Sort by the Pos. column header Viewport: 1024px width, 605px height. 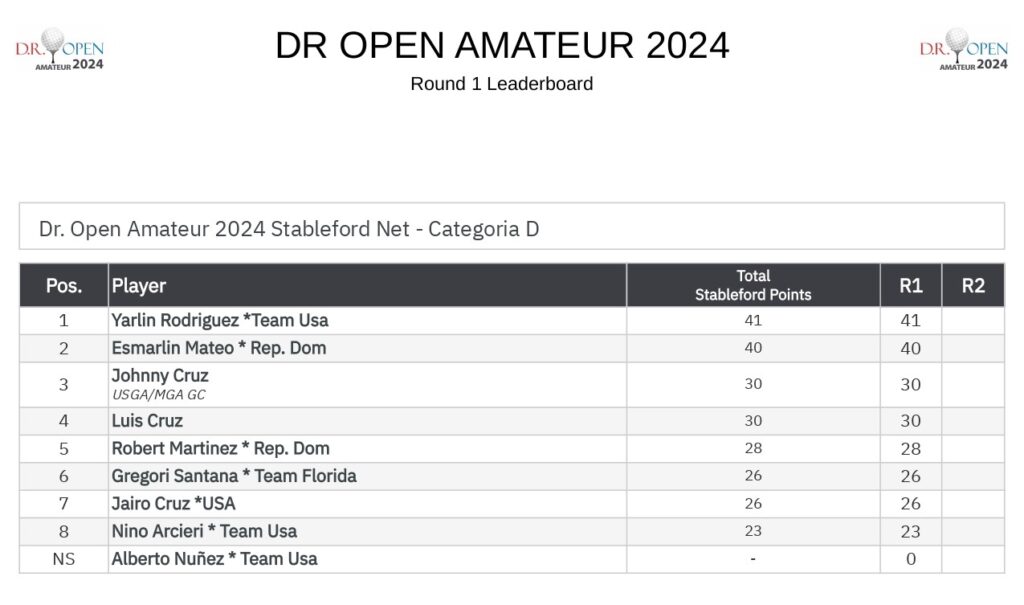pos(64,286)
